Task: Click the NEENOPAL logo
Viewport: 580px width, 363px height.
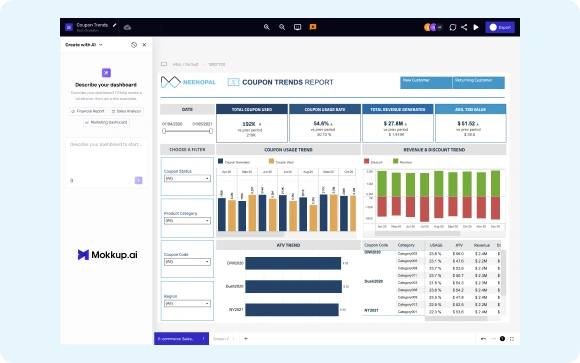Action: coord(188,82)
